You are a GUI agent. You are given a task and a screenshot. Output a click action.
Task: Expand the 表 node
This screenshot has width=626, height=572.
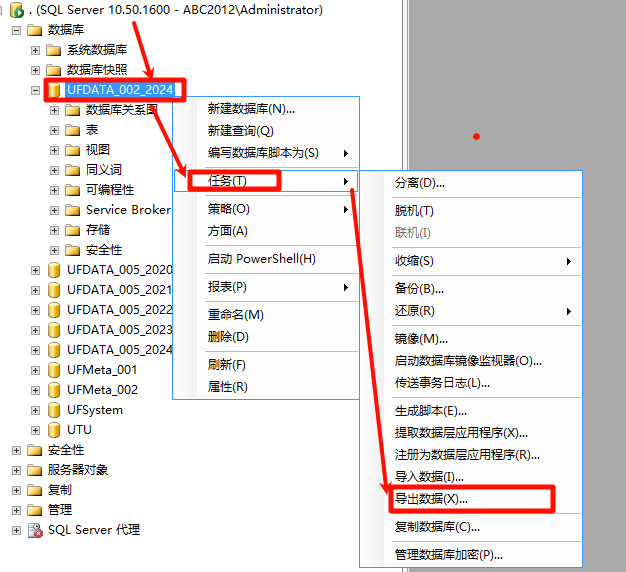coord(54,130)
